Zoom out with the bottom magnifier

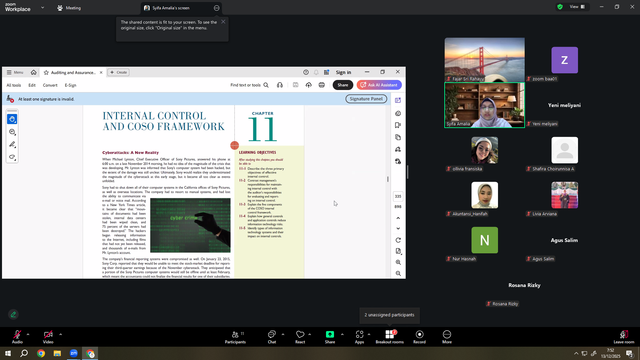398,273
